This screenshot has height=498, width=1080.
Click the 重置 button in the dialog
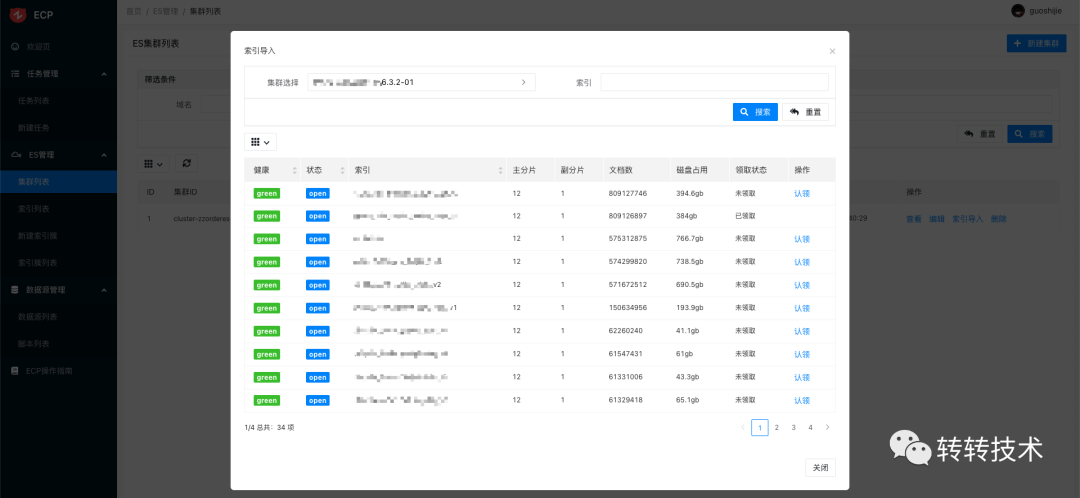click(805, 112)
